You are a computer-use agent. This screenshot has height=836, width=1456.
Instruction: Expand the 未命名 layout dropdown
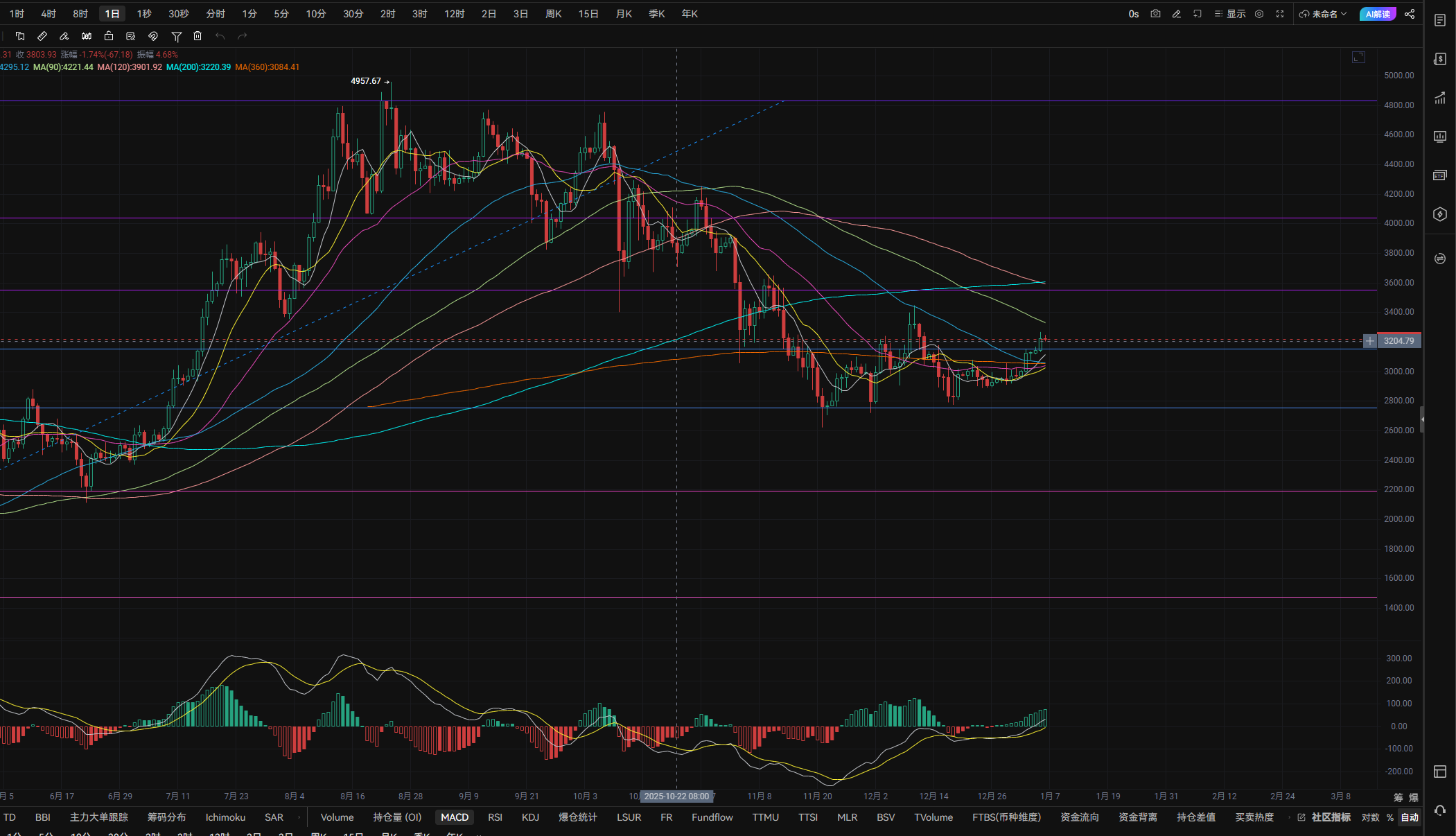coord(1323,14)
